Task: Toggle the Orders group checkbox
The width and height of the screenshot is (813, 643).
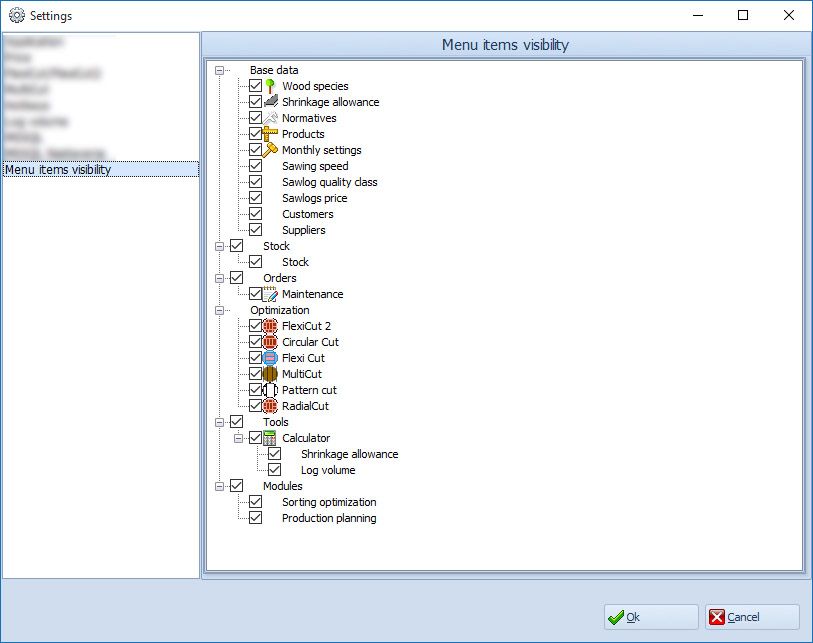Action: [x=236, y=278]
